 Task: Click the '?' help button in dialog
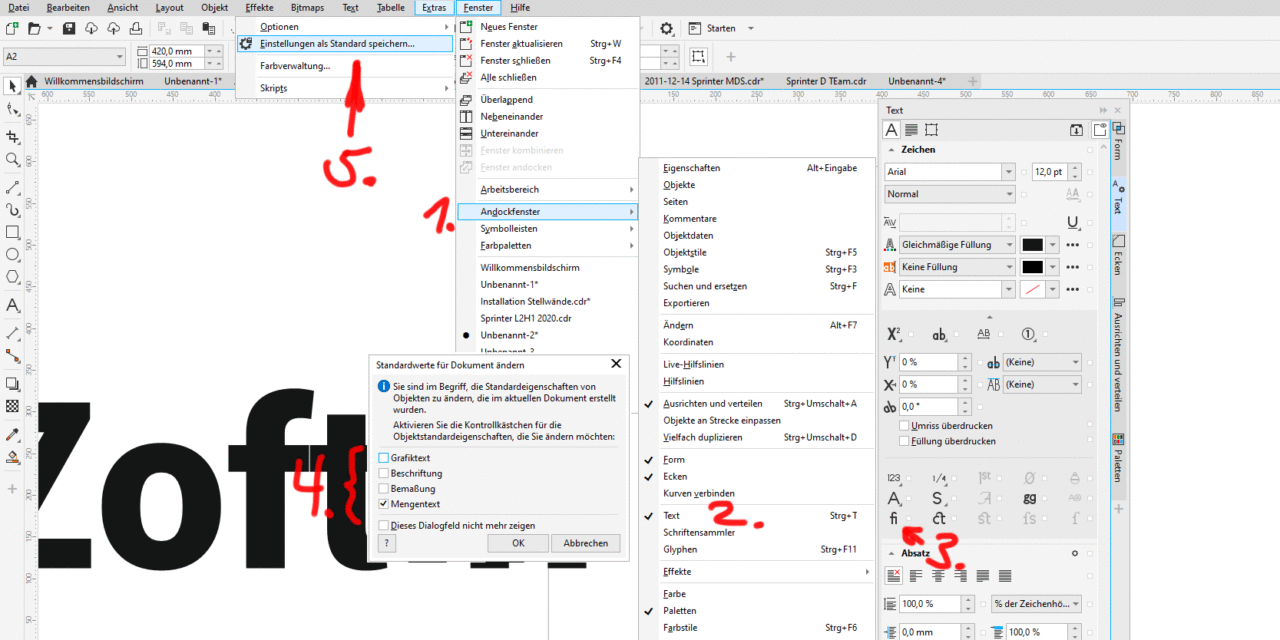coord(386,543)
